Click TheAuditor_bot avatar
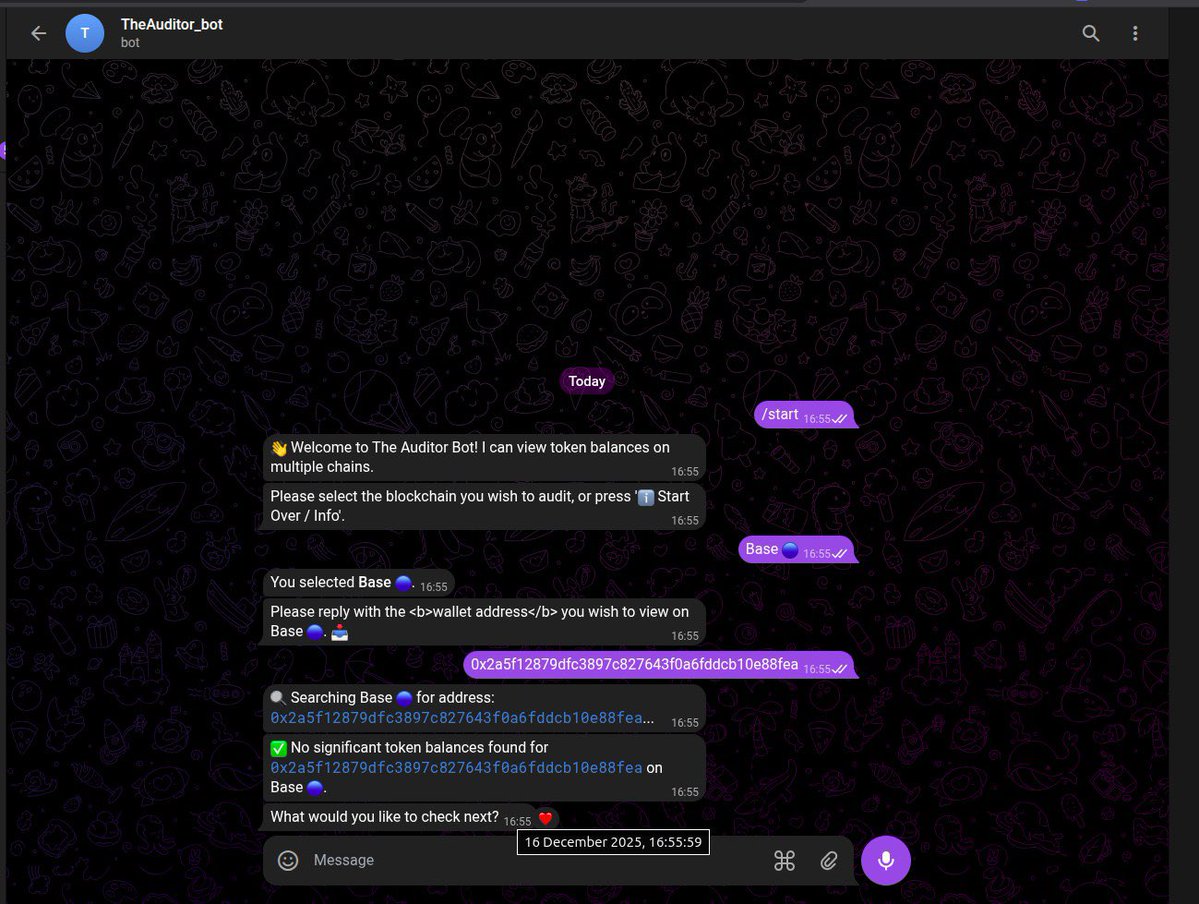The height and width of the screenshot is (904, 1199). pos(85,33)
